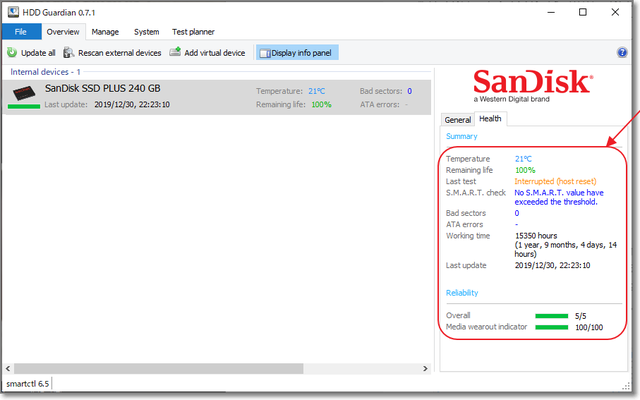Select the Overview ribbon tab
The width and height of the screenshot is (640, 400).
[x=63, y=32]
